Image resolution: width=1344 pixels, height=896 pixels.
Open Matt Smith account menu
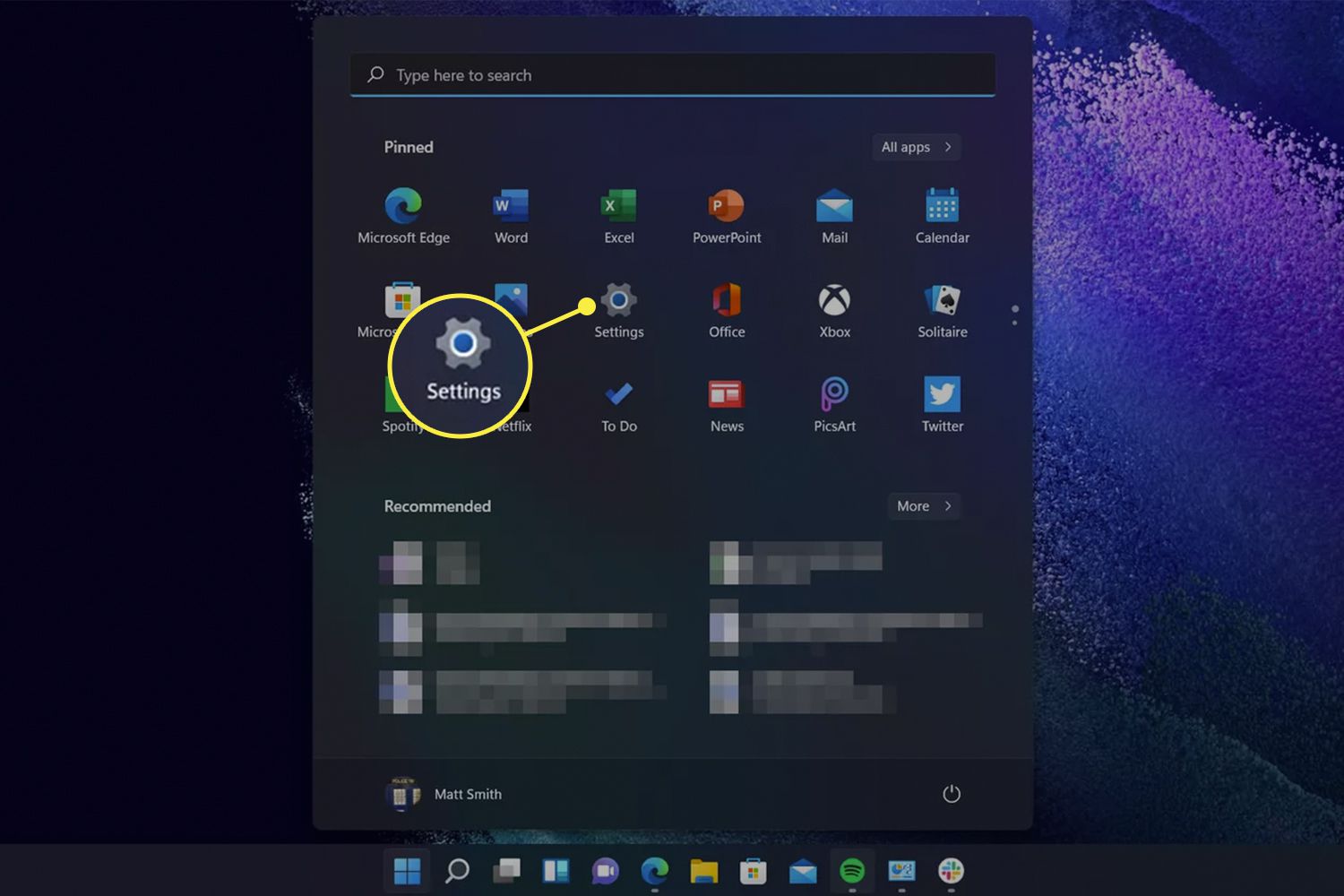444,794
